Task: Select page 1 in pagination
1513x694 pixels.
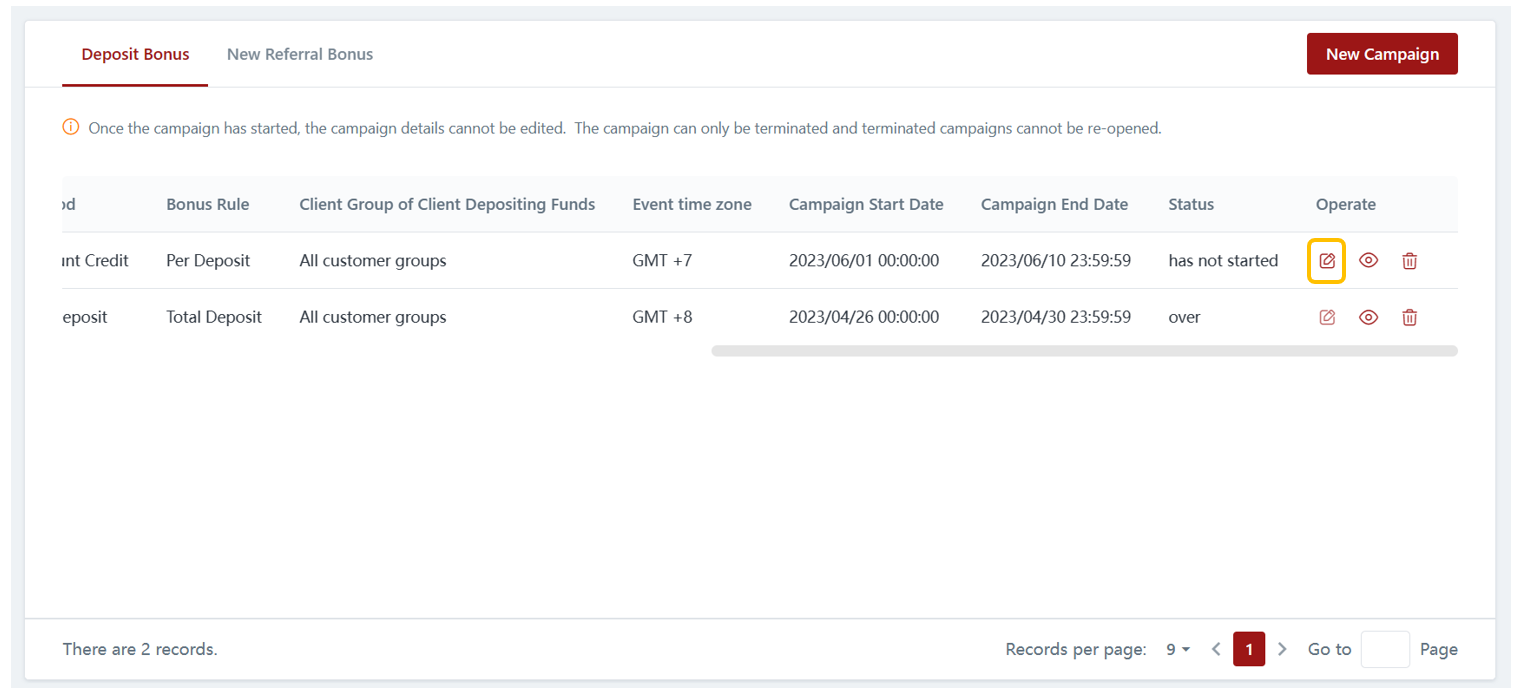Action: coord(1249,649)
